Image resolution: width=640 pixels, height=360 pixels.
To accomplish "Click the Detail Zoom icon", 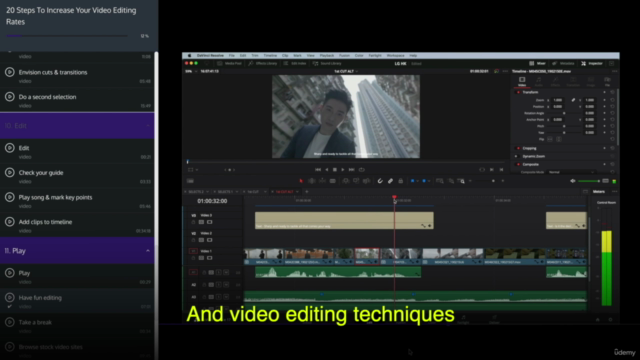I will point(451,181).
